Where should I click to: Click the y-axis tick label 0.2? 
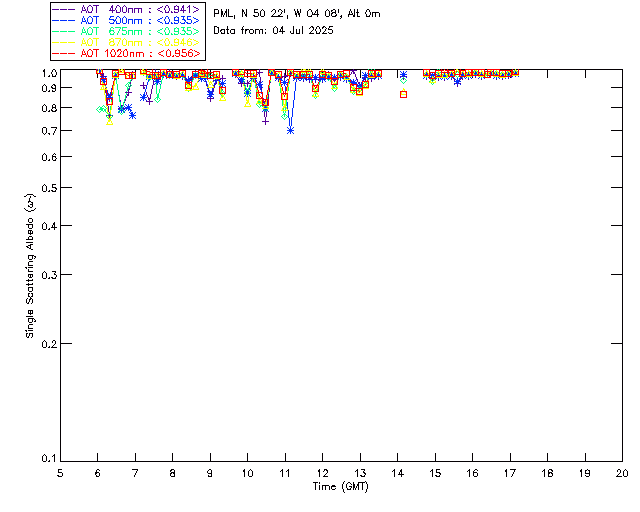46,344
